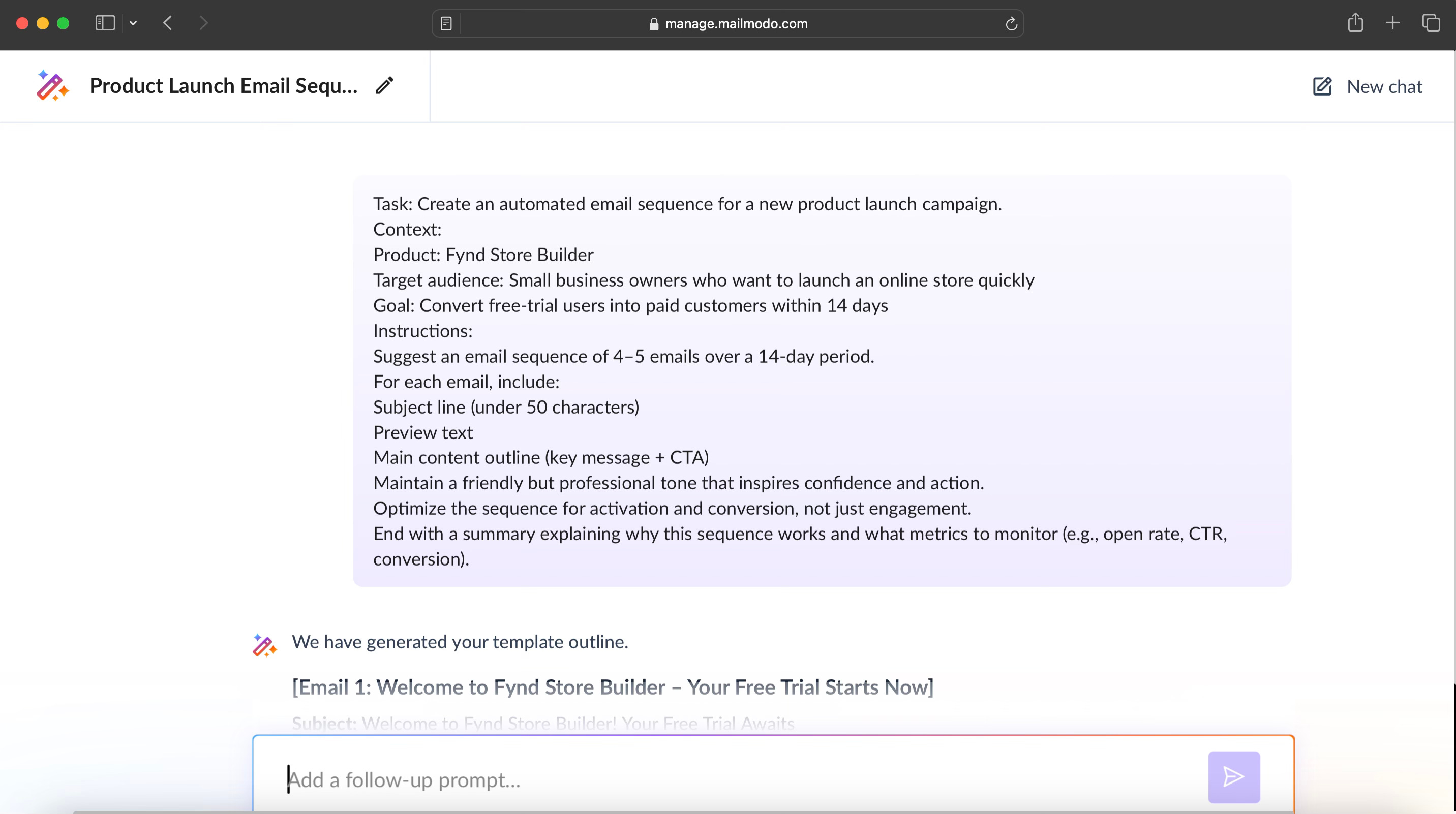Focus the follow-up prompt input field
This screenshot has width=1456, height=814.
click(x=735, y=779)
